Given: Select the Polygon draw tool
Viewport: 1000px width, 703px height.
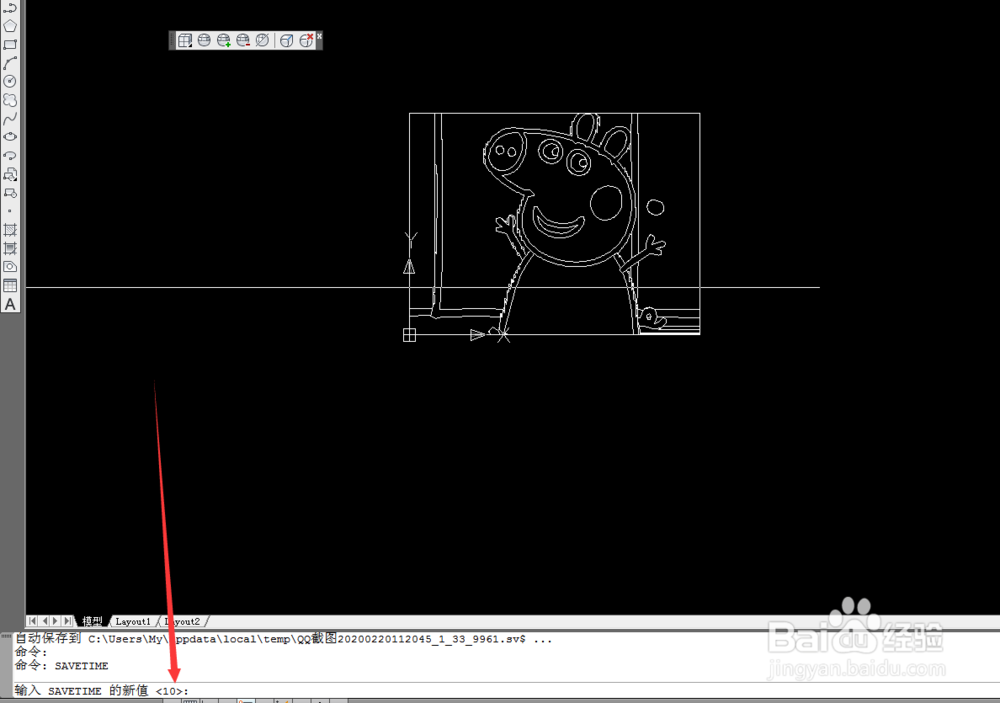Looking at the screenshot, I should coord(10,26).
